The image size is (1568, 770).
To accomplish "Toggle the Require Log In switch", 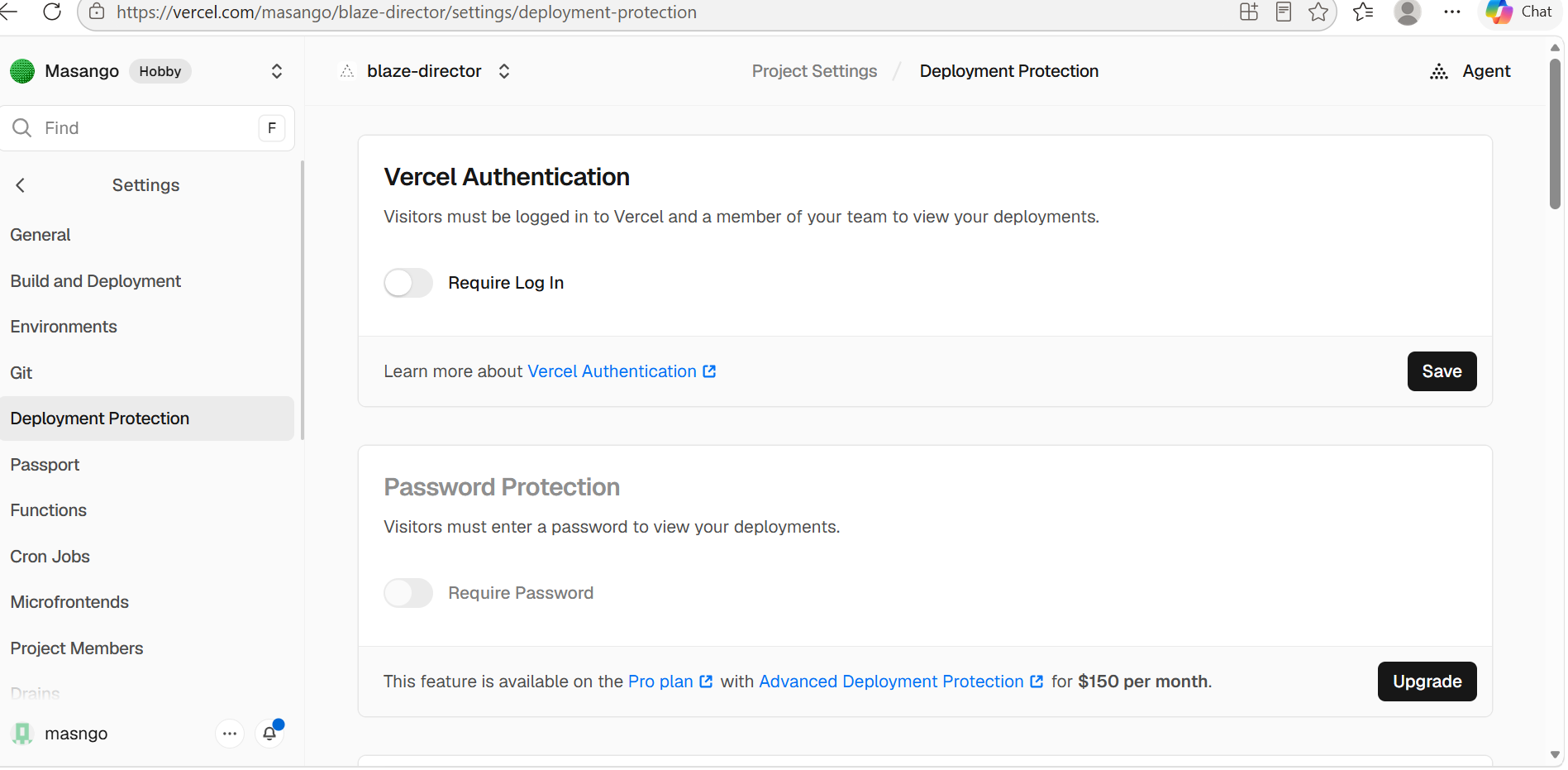I will tap(408, 283).
